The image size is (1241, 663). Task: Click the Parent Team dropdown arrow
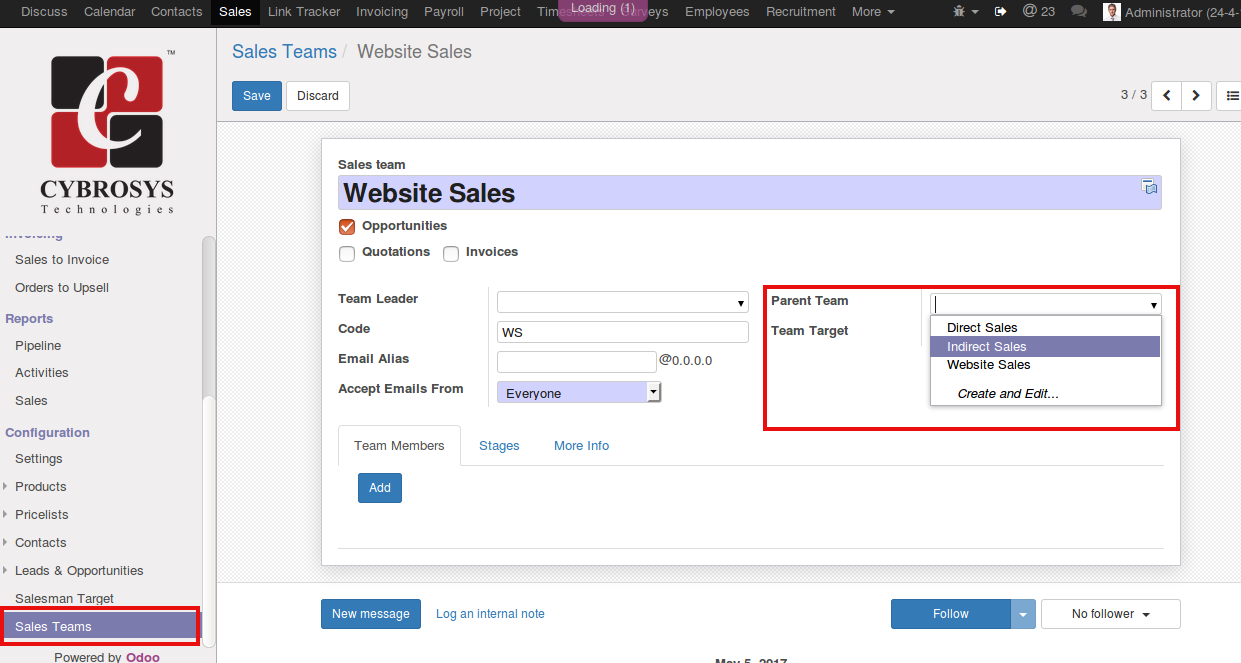(x=1153, y=305)
